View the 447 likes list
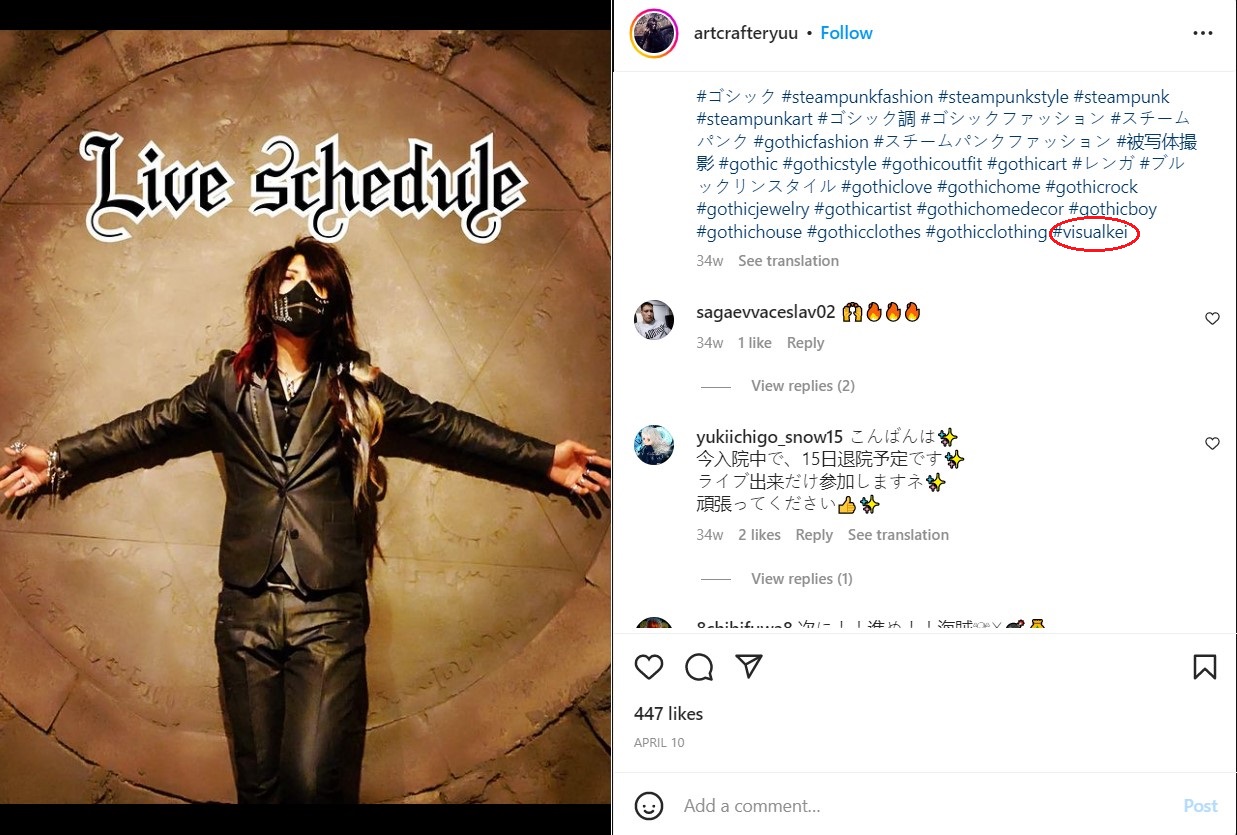The image size is (1237, 835). click(668, 714)
